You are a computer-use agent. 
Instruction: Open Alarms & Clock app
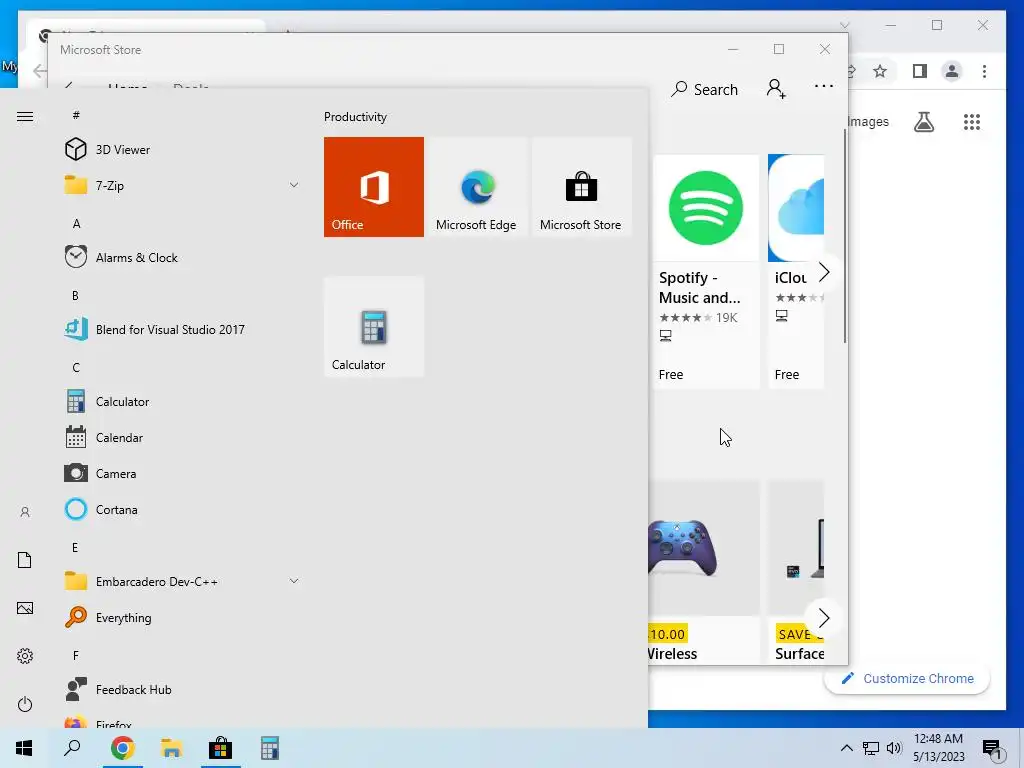(182, 257)
